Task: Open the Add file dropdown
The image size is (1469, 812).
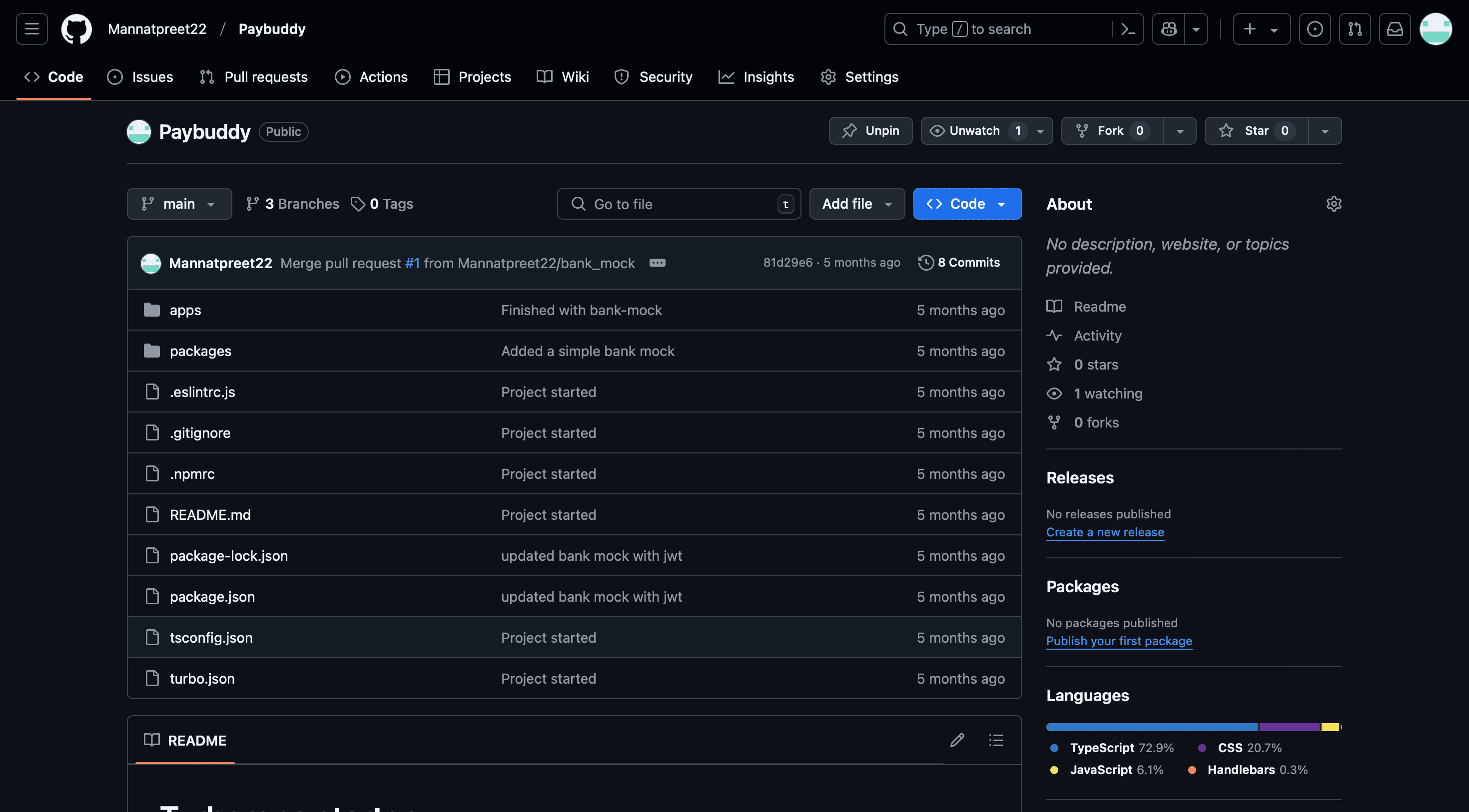Action: (x=856, y=204)
